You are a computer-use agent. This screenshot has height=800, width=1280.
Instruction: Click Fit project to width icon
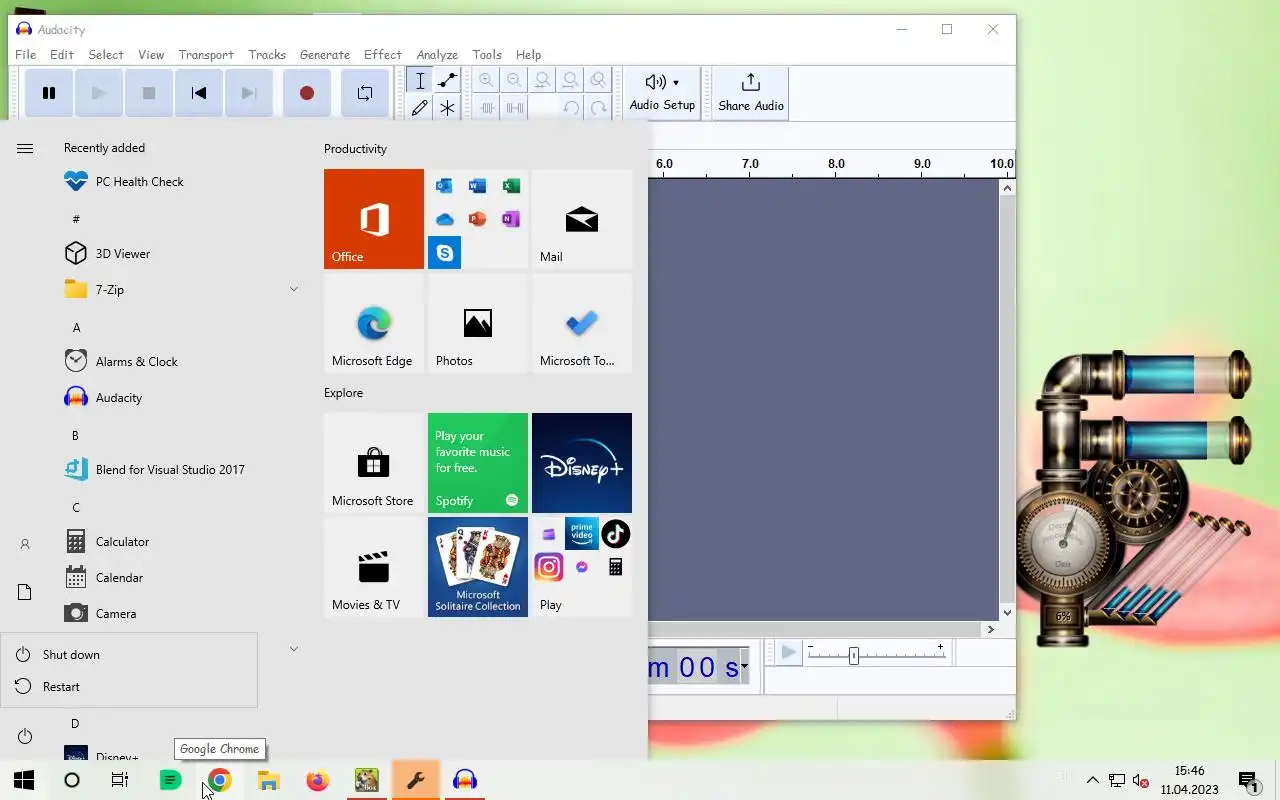(570, 81)
